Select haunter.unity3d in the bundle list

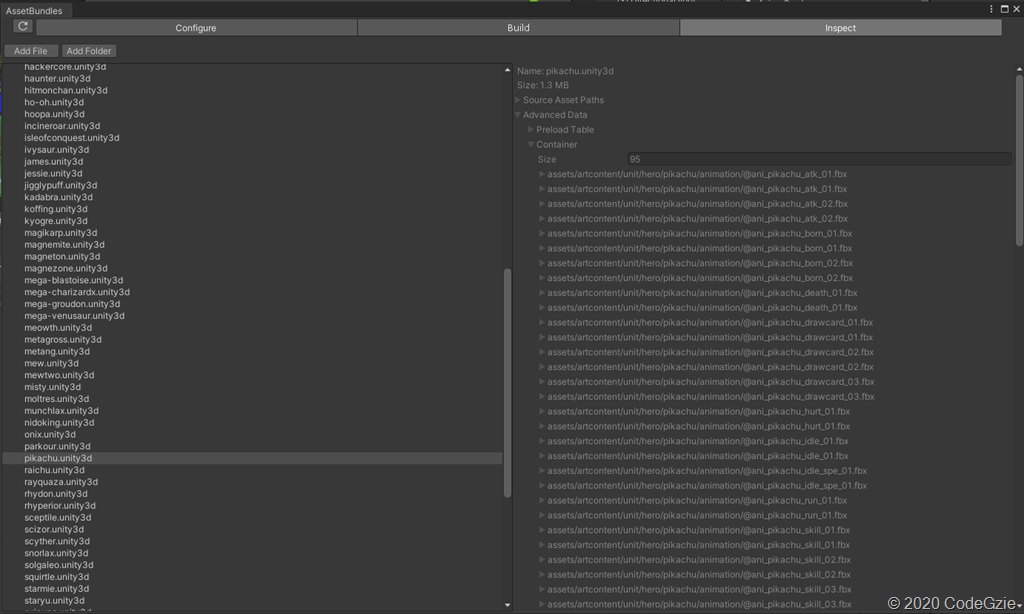[x=57, y=78]
